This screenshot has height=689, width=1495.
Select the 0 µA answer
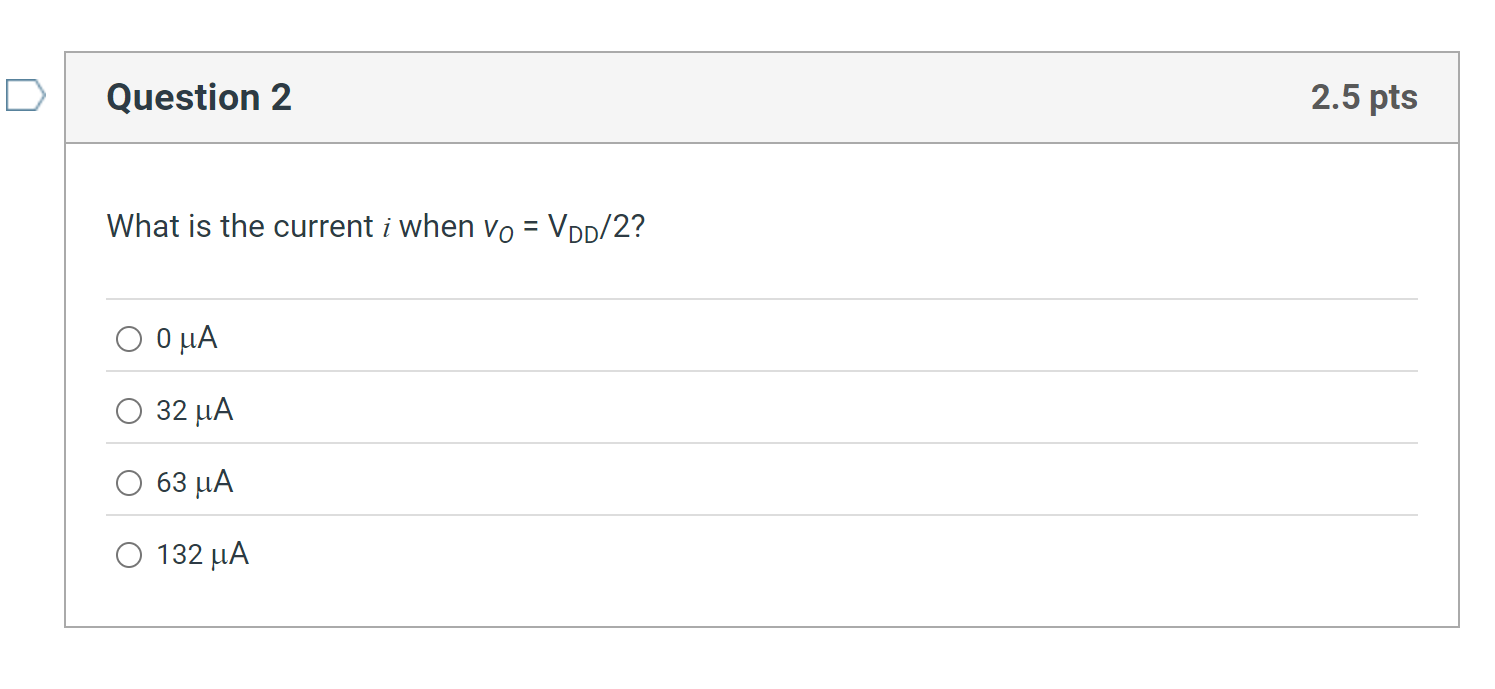click(x=128, y=339)
